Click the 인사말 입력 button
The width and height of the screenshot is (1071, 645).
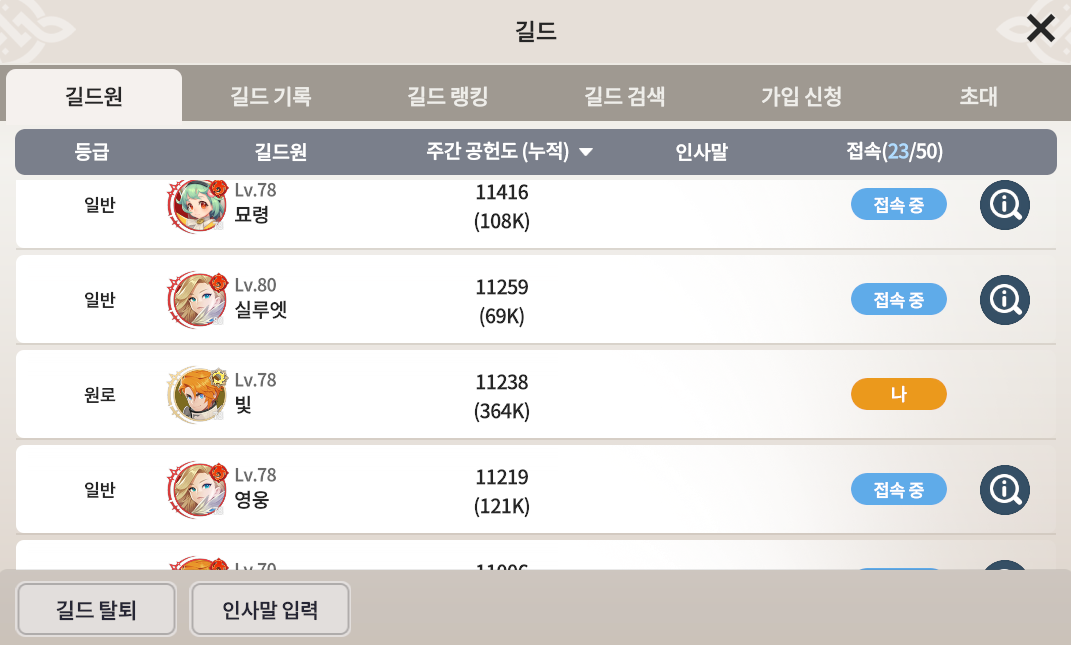270,609
